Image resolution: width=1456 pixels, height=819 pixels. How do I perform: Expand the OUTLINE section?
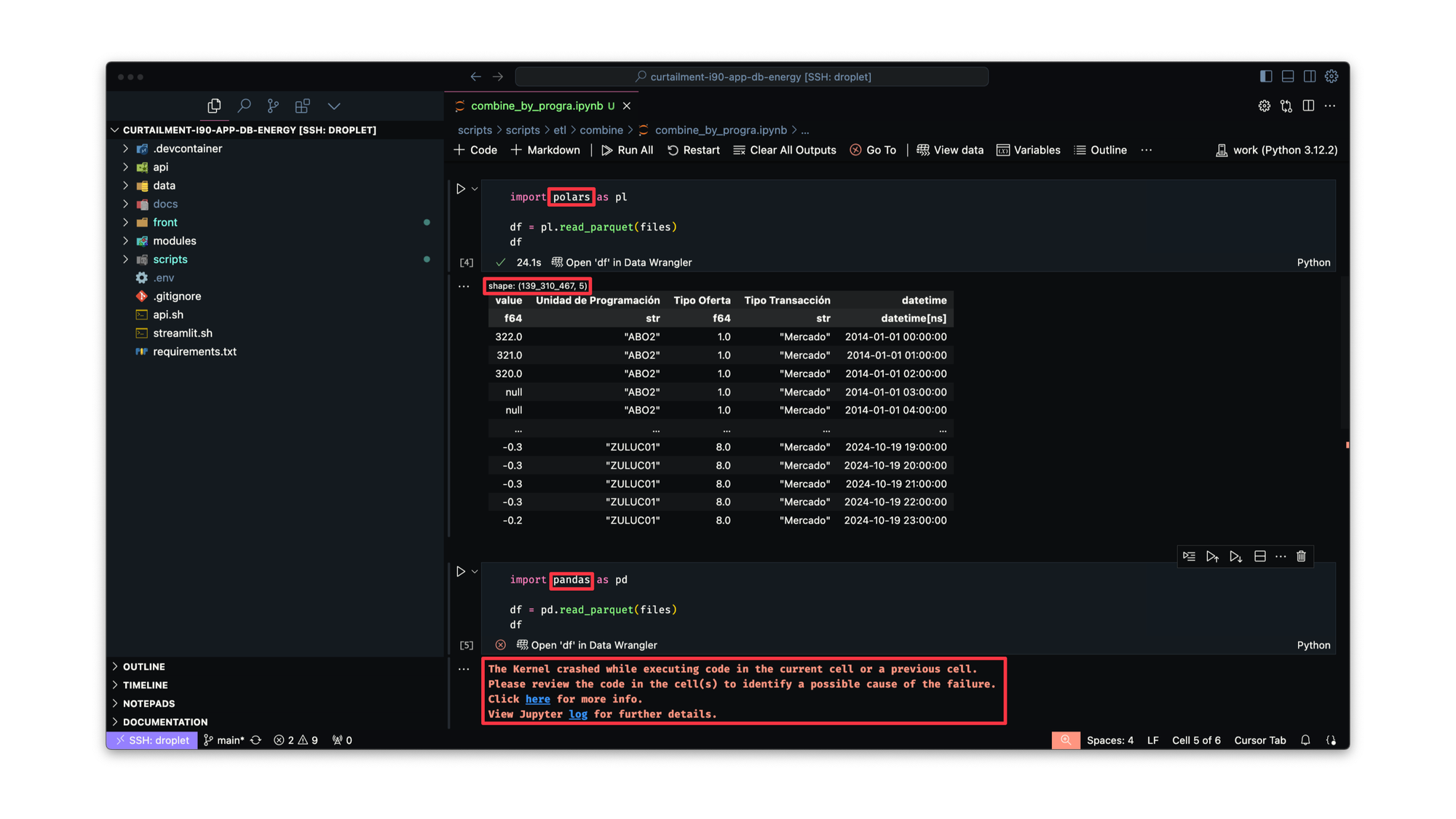[x=144, y=667]
